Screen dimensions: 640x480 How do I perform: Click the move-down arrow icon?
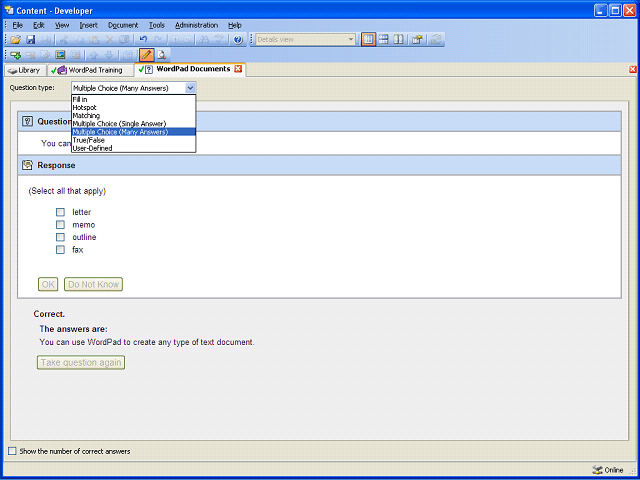(109, 55)
